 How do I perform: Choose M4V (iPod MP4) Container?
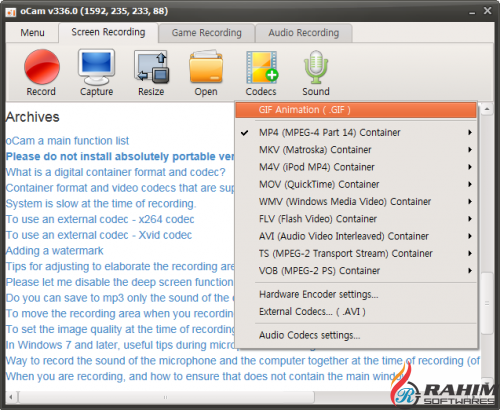(356, 167)
